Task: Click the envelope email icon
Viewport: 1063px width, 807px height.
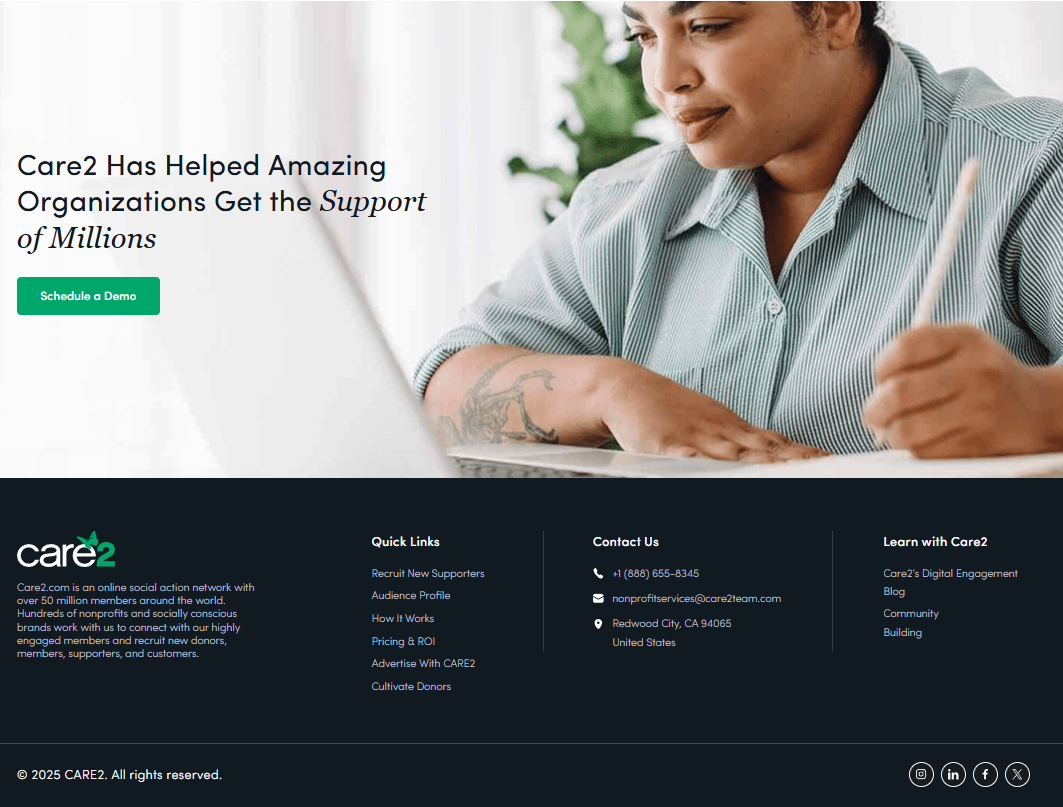Action: point(598,599)
